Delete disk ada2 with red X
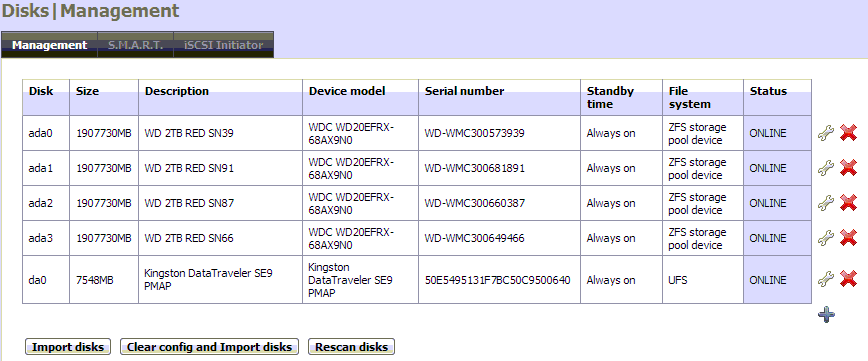This screenshot has height=361, width=868. (848, 203)
